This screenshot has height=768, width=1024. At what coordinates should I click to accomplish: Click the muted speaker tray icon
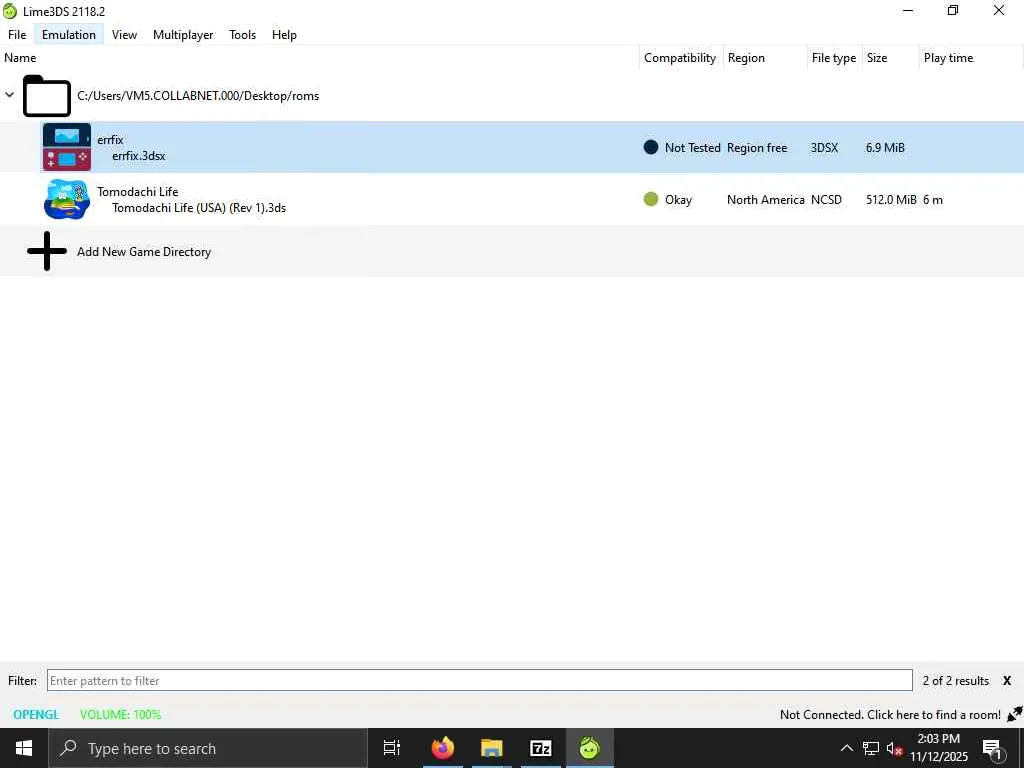[894, 748]
